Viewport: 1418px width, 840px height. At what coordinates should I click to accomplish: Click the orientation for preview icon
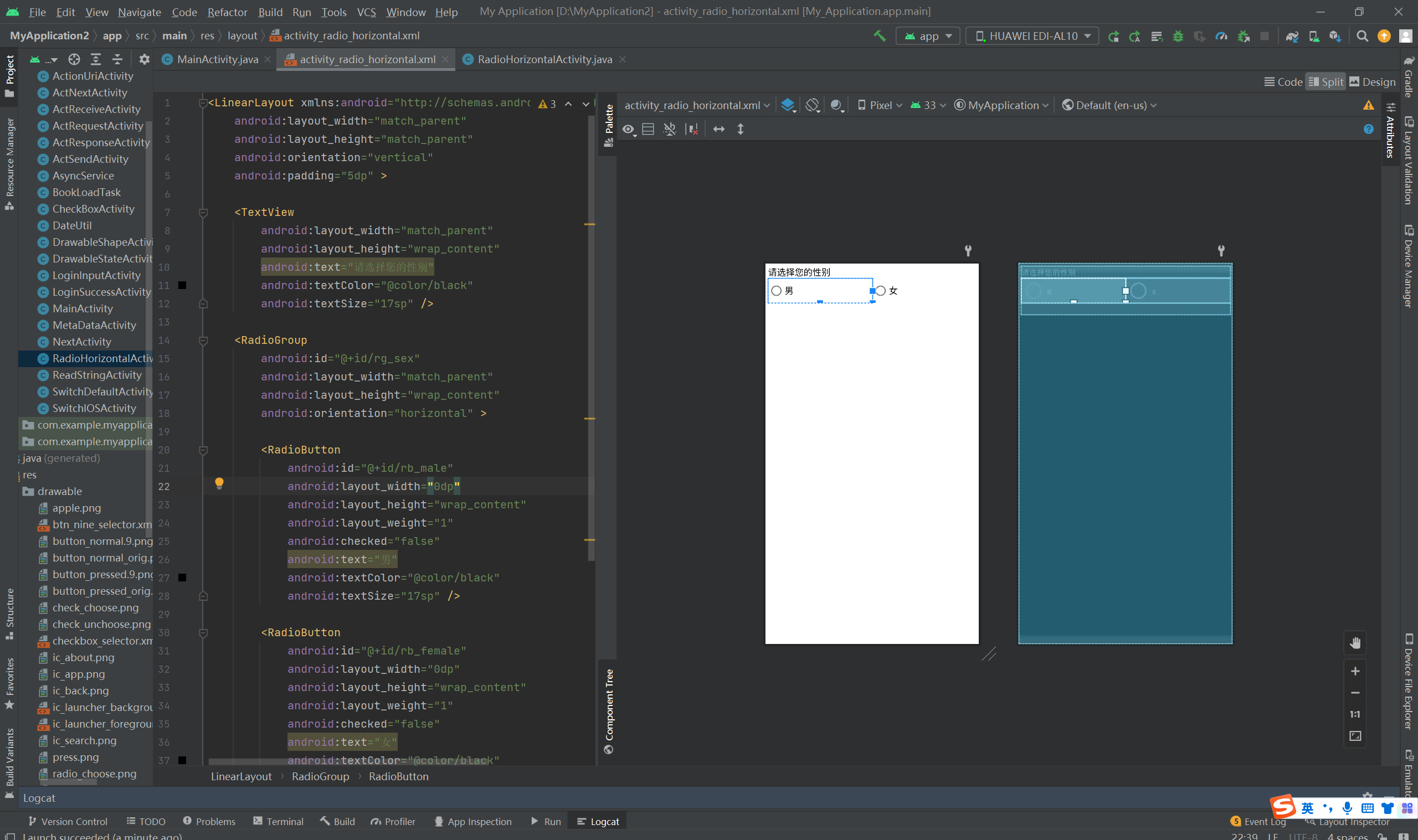(813, 105)
